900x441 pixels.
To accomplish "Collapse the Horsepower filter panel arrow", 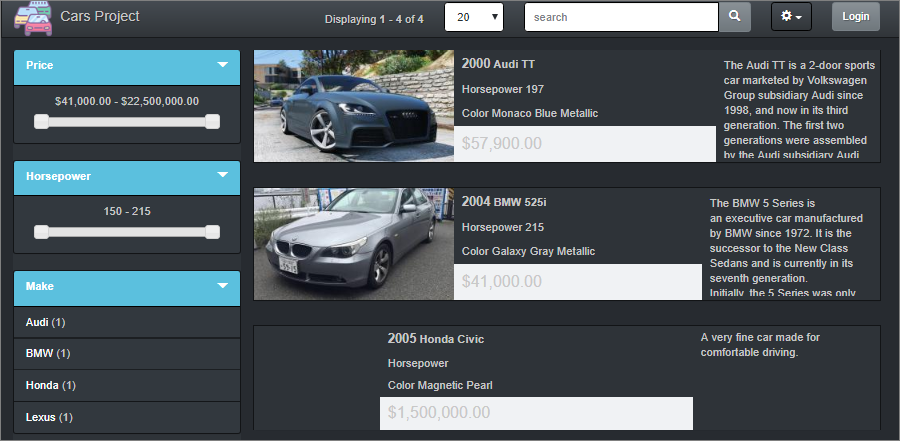I will 222,176.
